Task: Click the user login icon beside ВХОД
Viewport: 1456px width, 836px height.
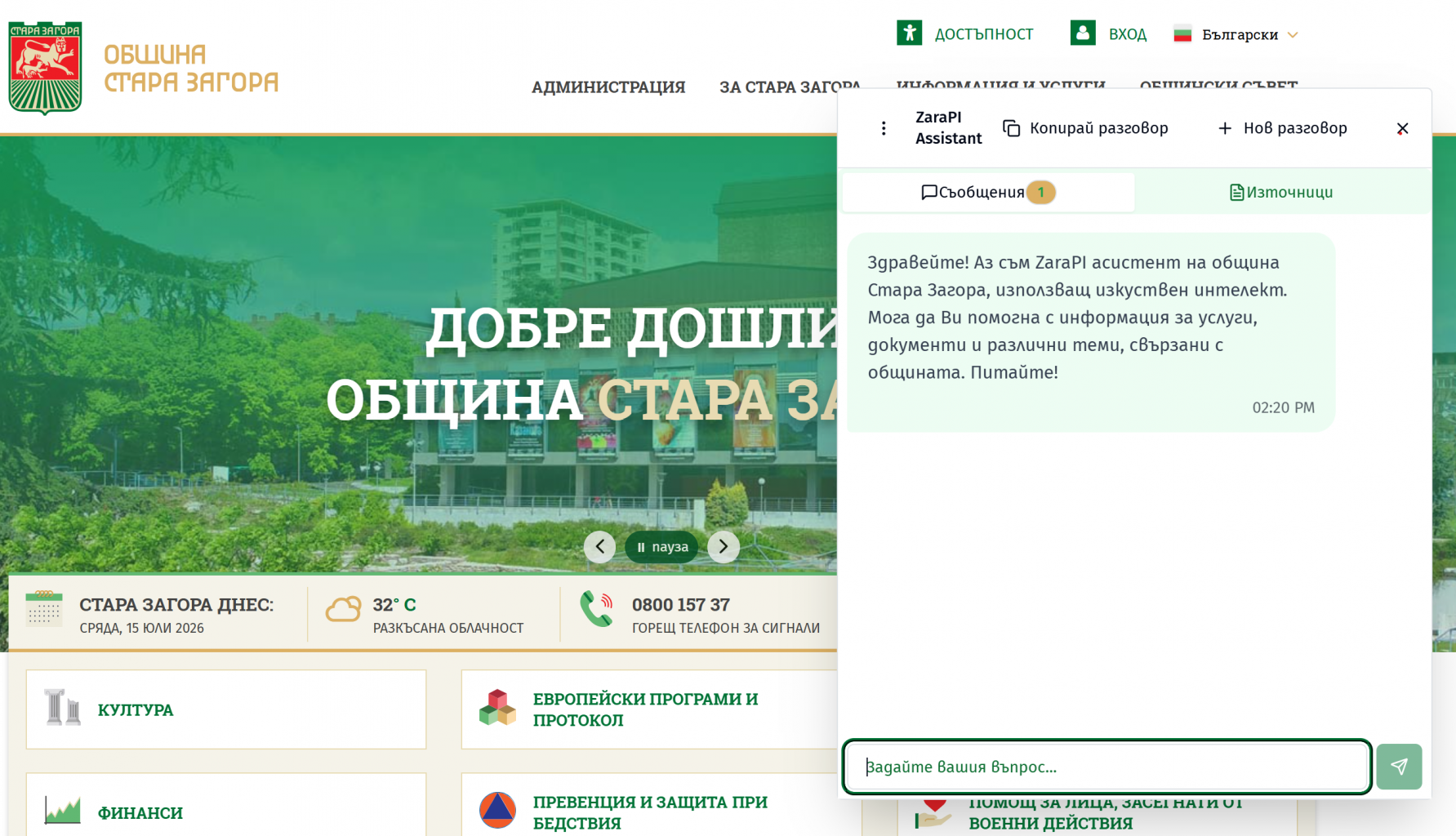Action: (1083, 33)
